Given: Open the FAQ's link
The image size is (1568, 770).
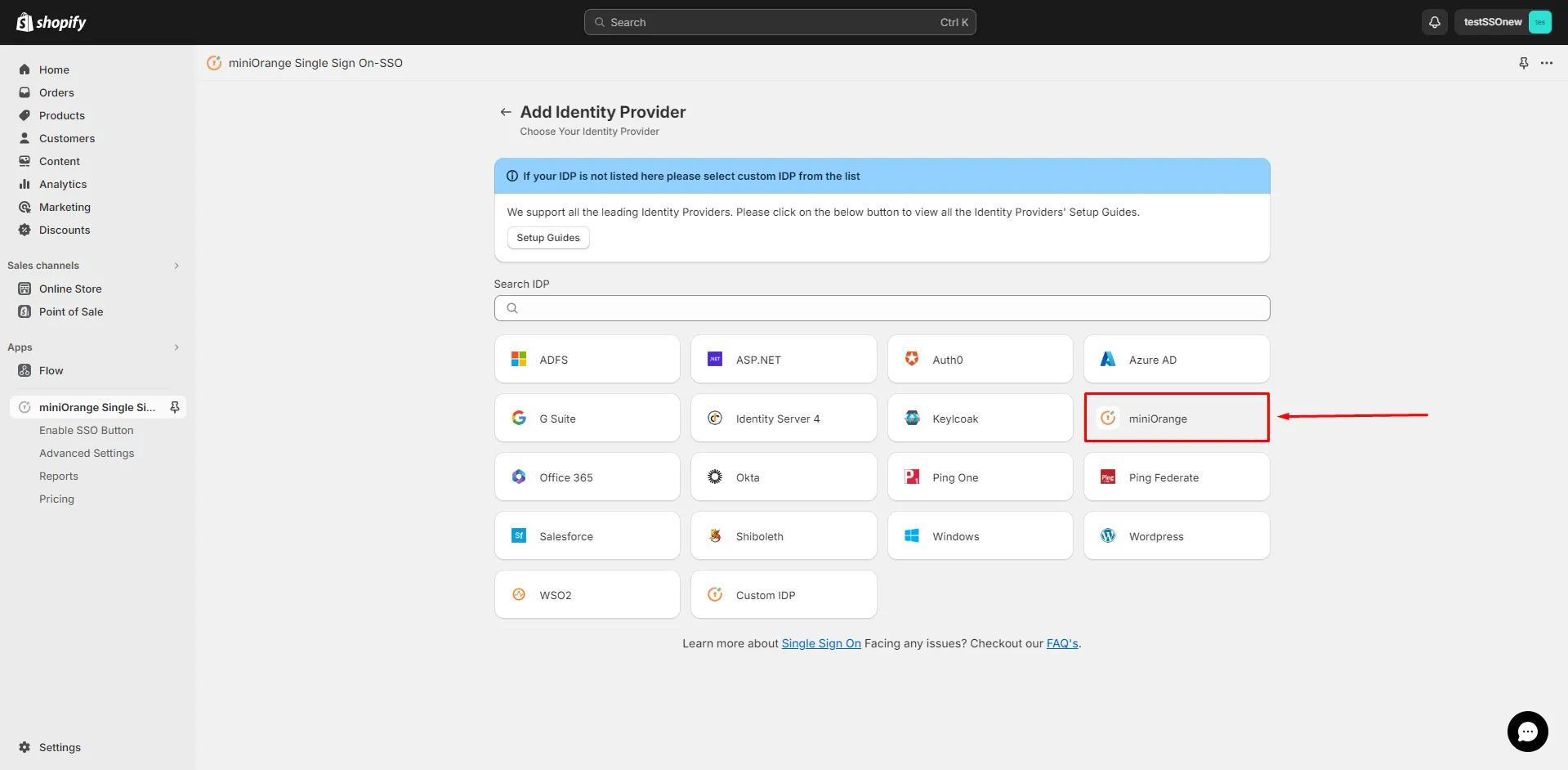Looking at the screenshot, I should [1062, 643].
